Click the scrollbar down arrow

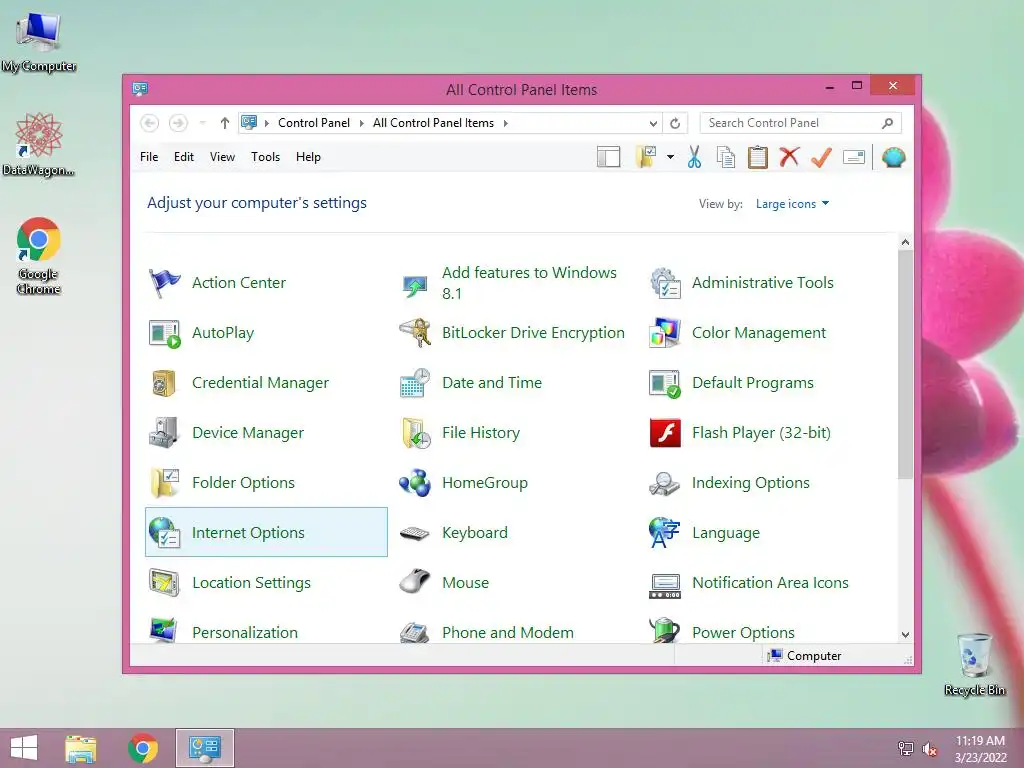pyautogui.click(x=905, y=634)
